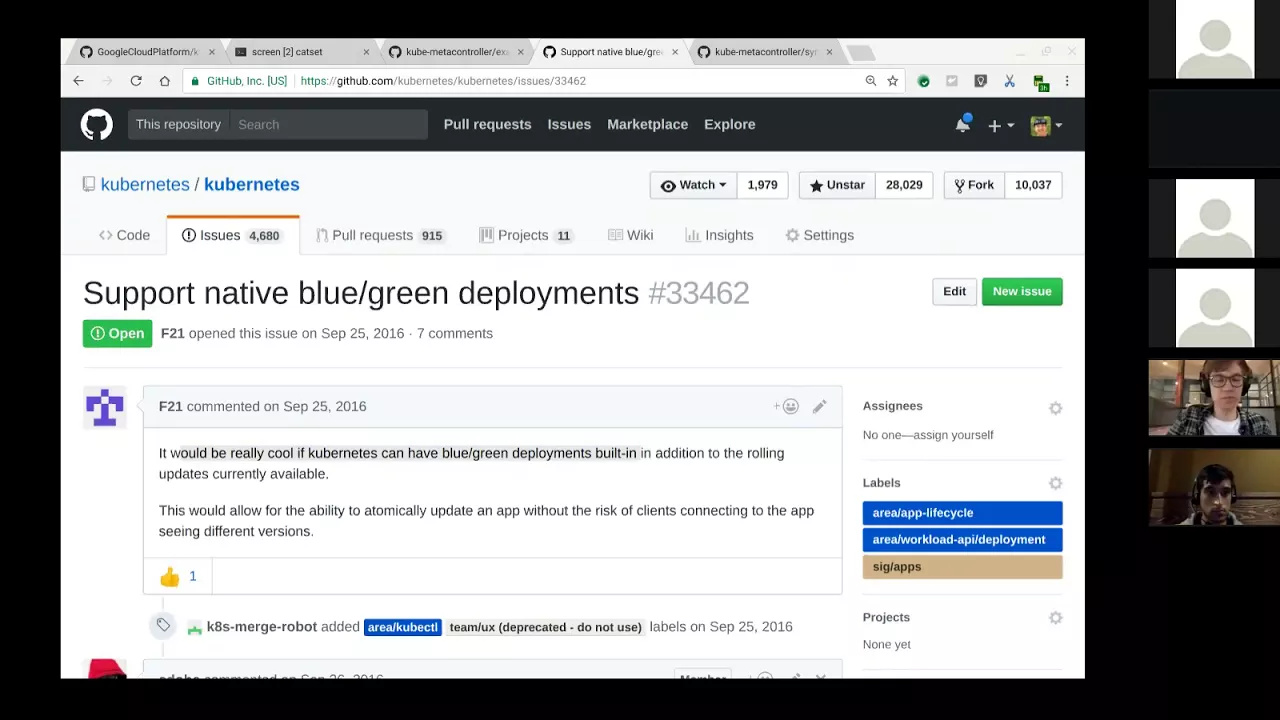Close the Support native blue/green tab
Screen dimensions: 1280x720
tap(675, 52)
